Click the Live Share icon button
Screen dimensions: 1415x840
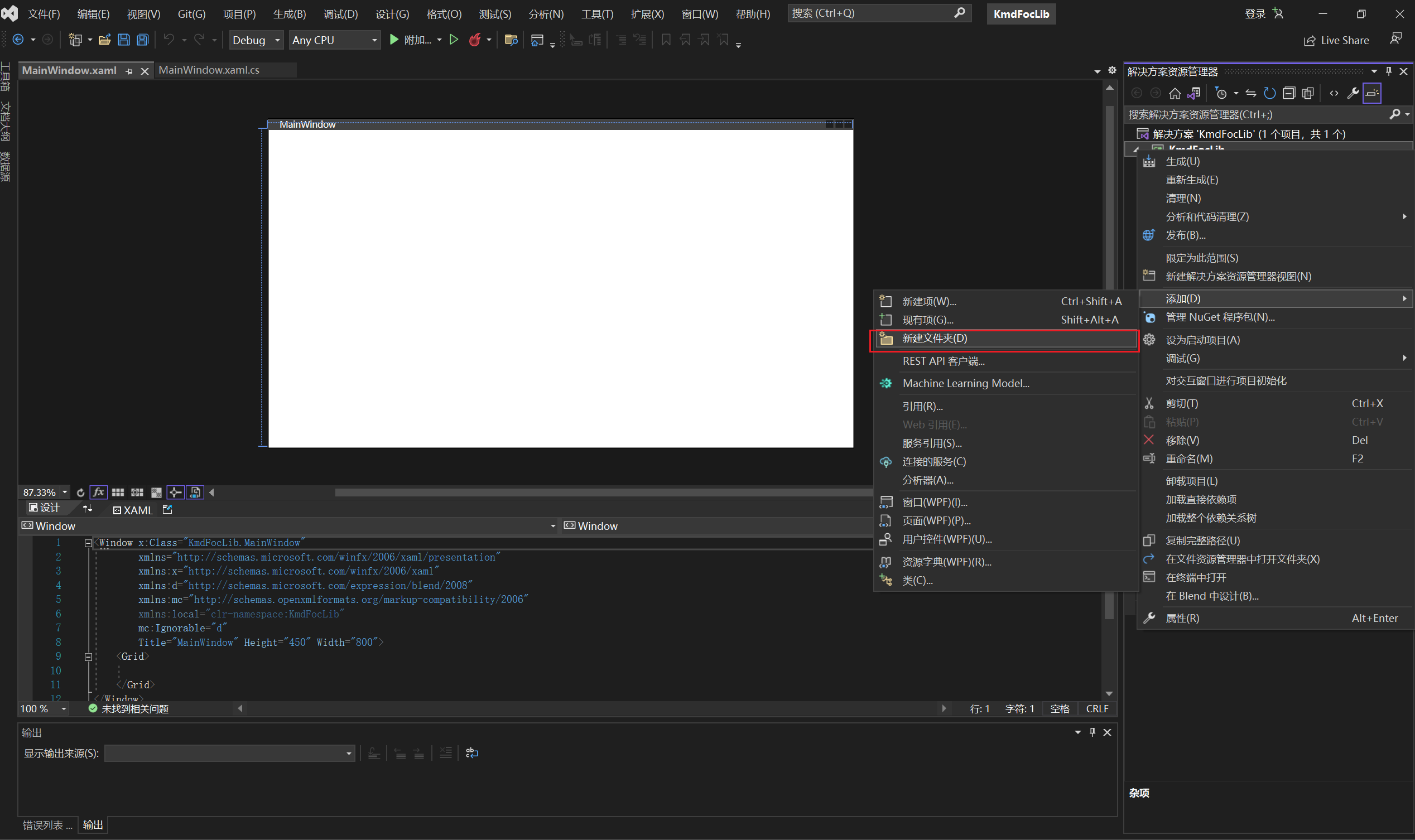point(1336,40)
